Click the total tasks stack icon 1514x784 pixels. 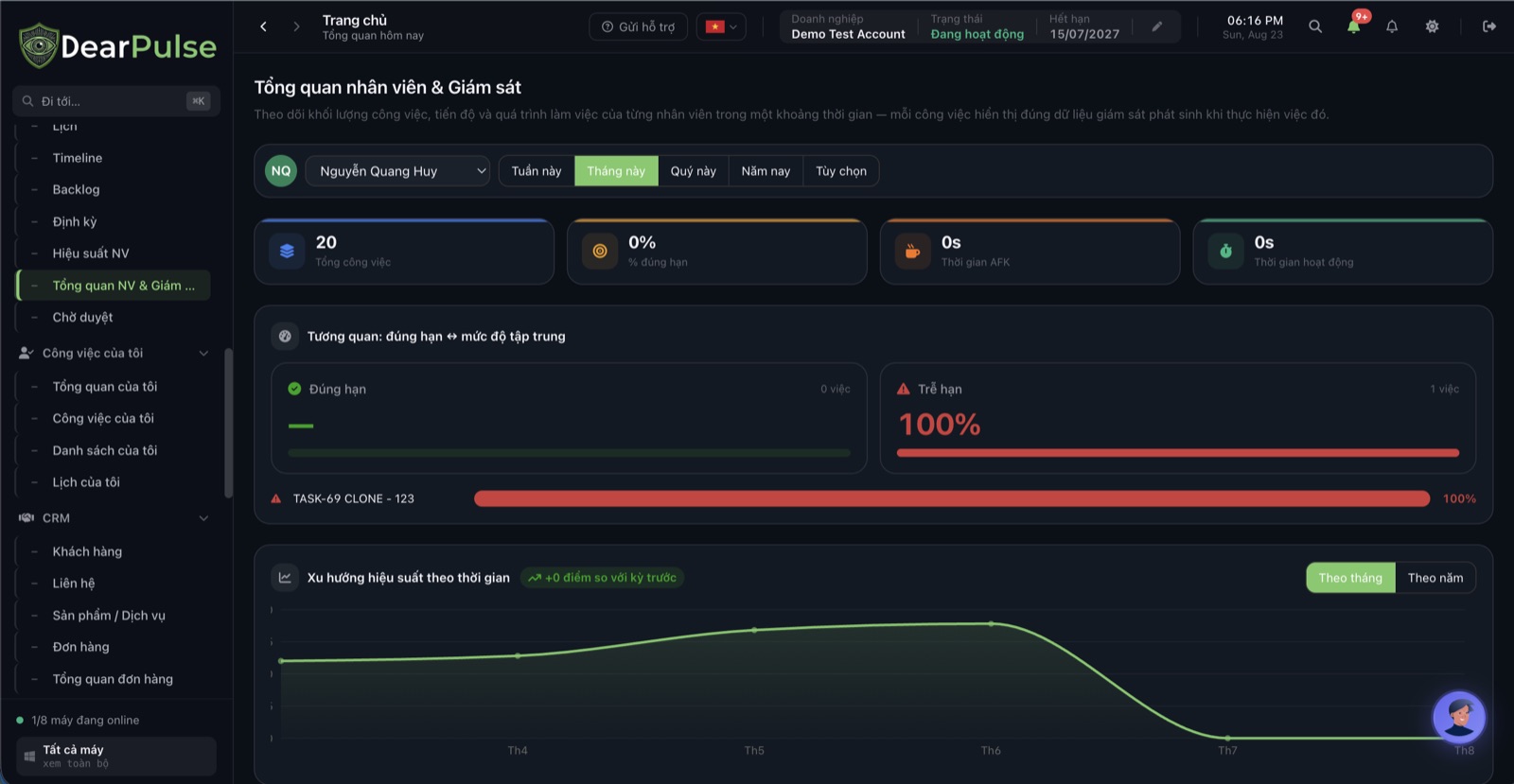point(287,252)
